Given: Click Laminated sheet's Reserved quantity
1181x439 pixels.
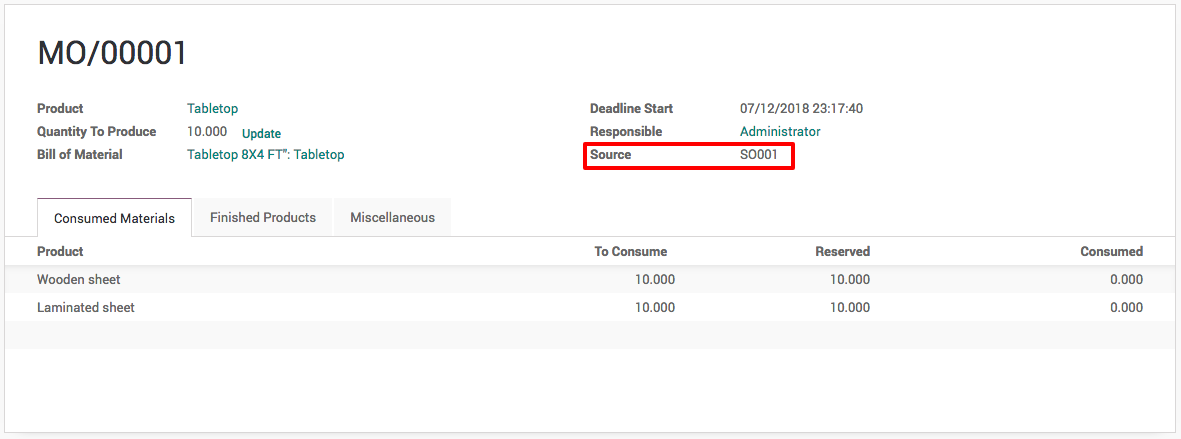Looking at the screenshot, I should (x=849, y=307).
